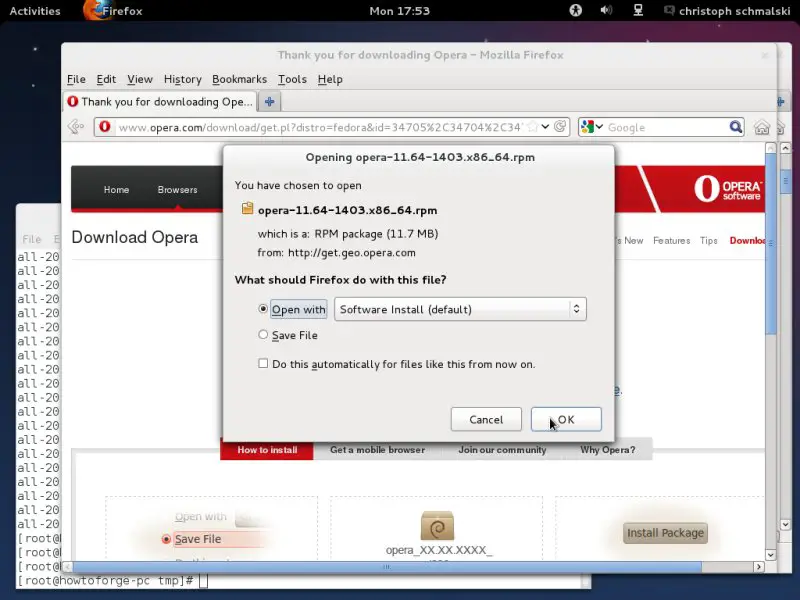Viewport: 800px width, 600px height.
Task: Open the History menu
Action: [x=183, y=79]
